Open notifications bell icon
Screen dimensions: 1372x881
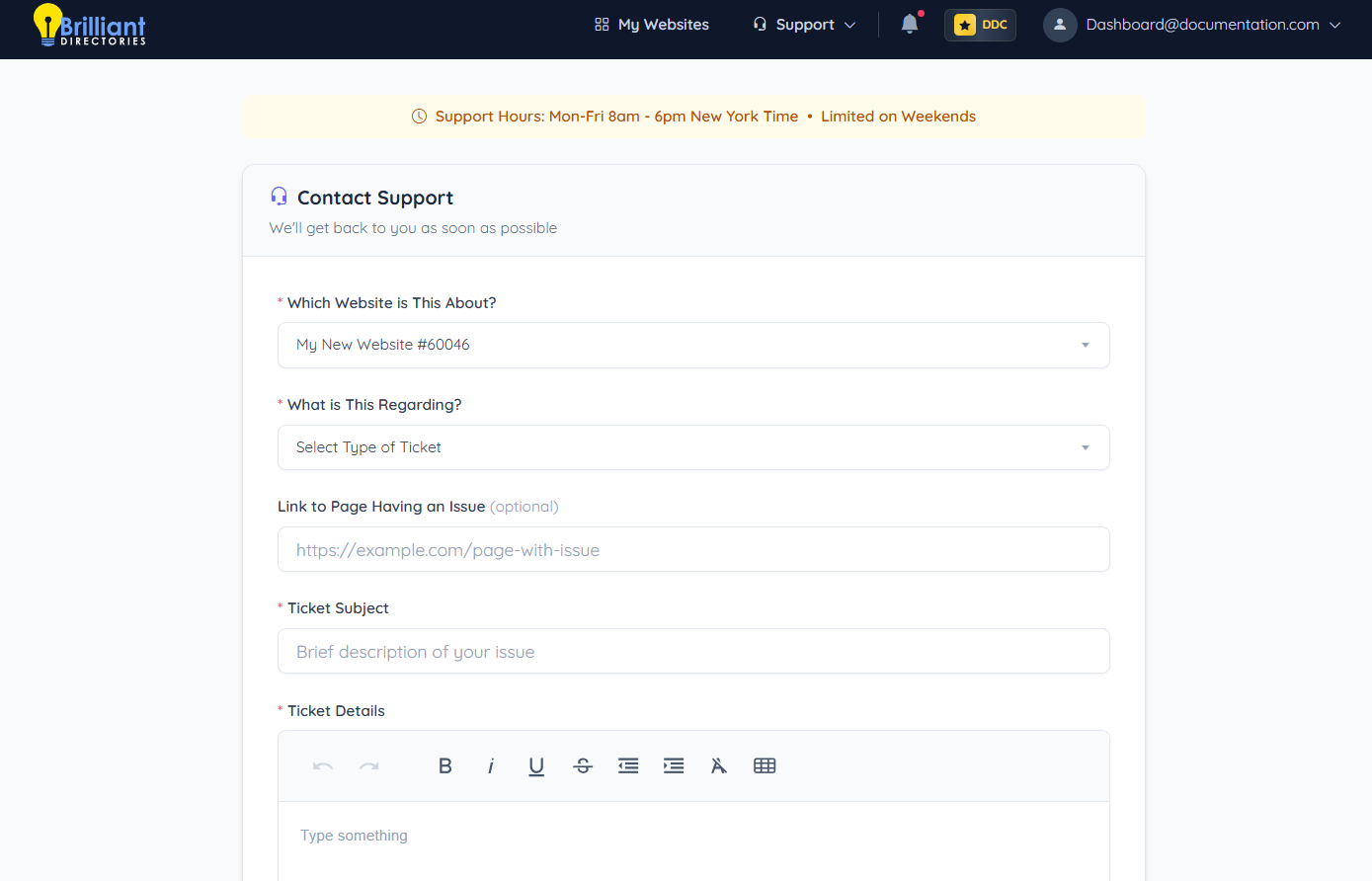pyautogui.click(x=910, y=25)
